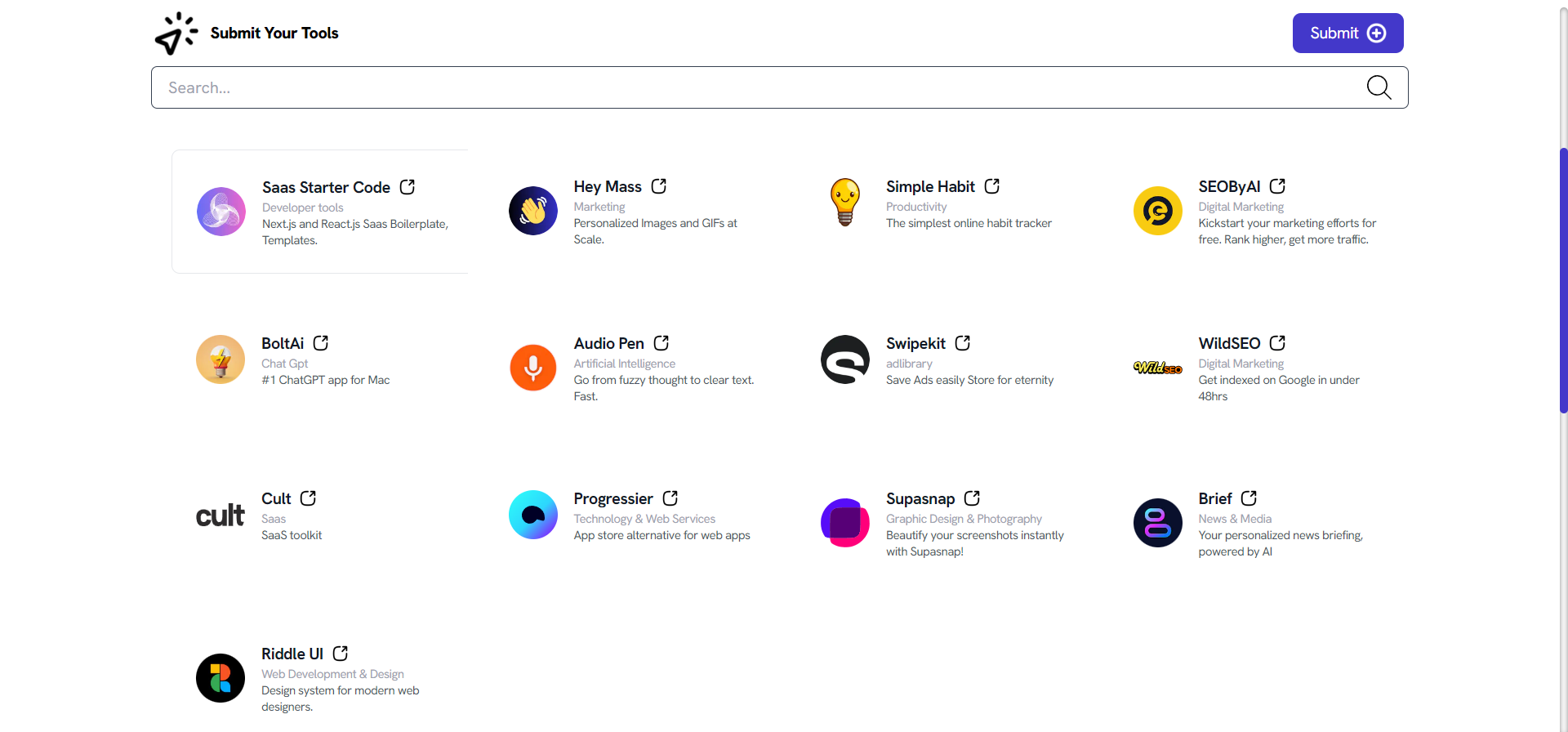Click the 'Chat Gpt' category text
Screen dimensions: 1568x732
(x=285, y=364)
